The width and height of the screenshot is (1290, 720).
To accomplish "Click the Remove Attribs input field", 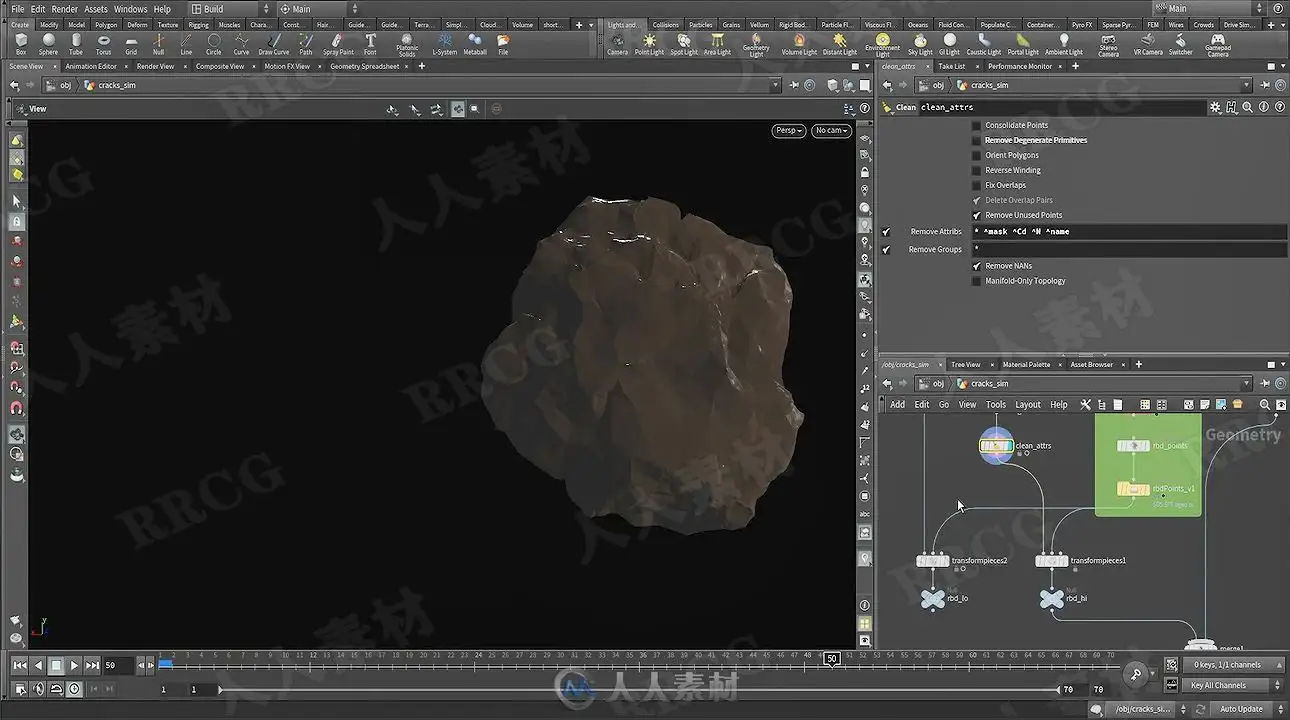I will click(1130, 232).
